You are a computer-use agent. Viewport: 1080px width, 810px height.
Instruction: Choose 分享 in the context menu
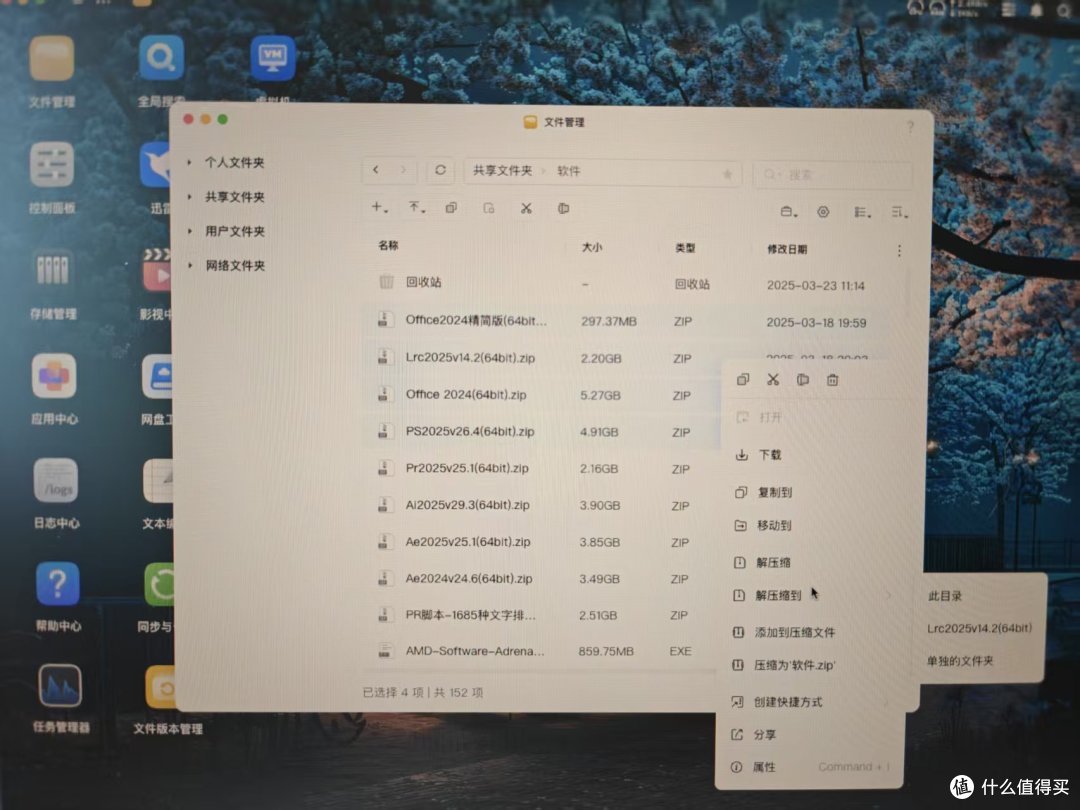pyautogui.click(x=811, y=734)
